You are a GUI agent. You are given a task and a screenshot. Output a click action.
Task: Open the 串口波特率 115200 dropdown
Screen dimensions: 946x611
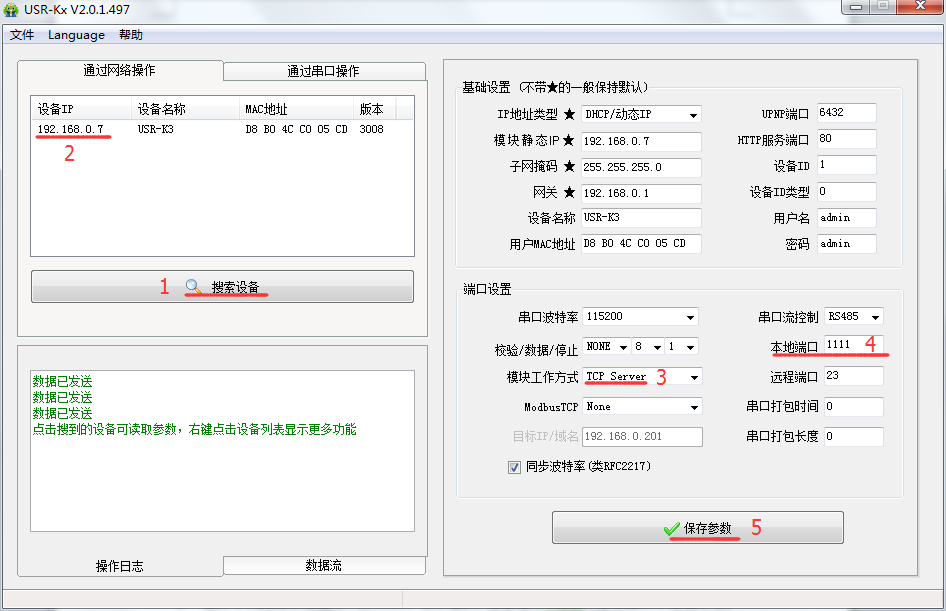point(690,317)
